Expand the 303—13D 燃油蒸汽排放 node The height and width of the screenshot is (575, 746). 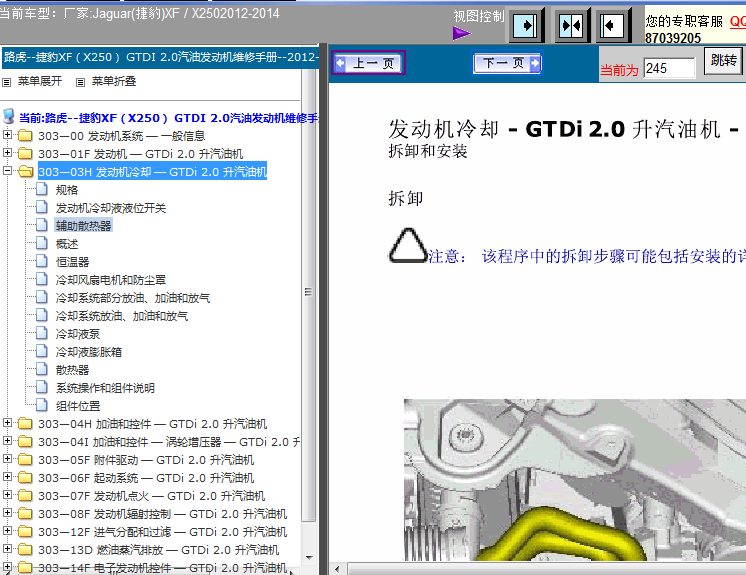(7, 548)
